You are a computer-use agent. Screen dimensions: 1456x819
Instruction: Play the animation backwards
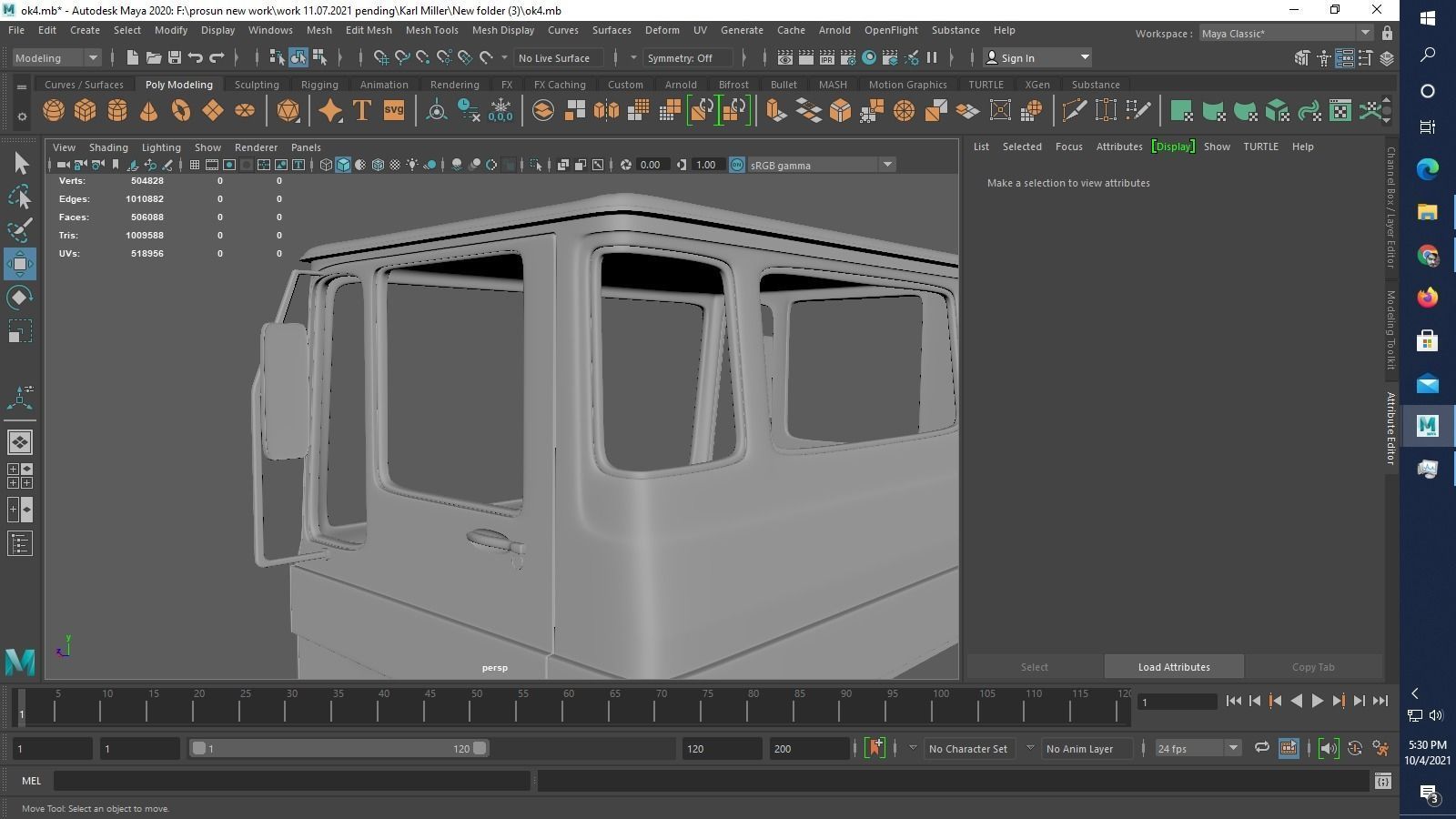[1297, 701]
